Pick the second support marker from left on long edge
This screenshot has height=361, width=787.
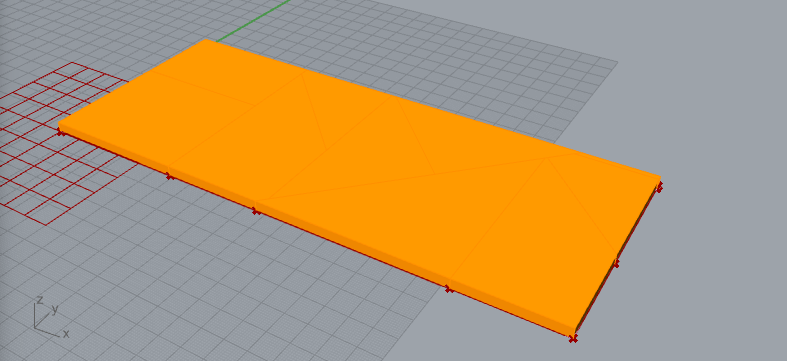pos(170,176)
